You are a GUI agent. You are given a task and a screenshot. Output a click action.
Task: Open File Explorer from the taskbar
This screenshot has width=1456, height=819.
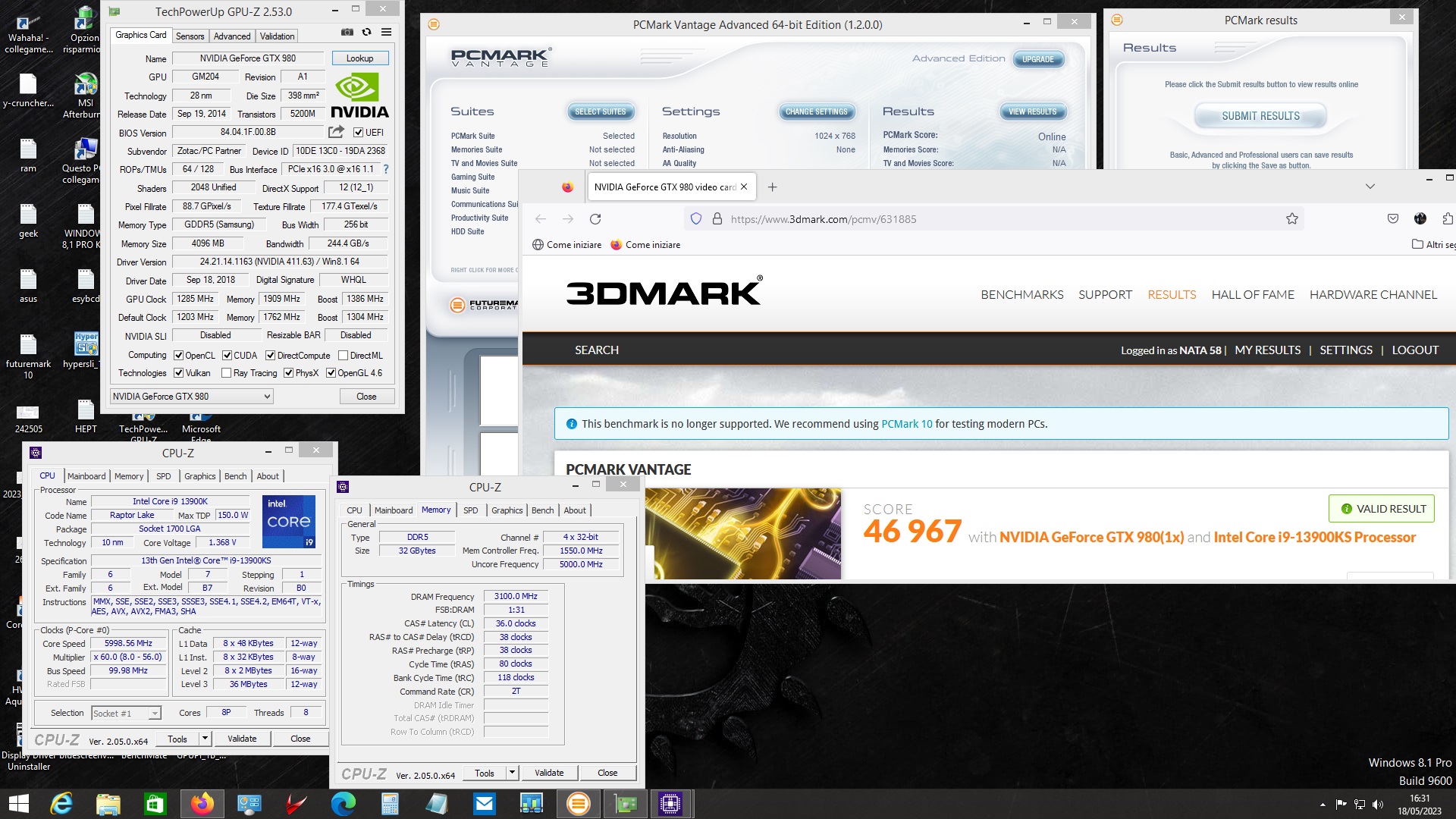tap(108, 804)
